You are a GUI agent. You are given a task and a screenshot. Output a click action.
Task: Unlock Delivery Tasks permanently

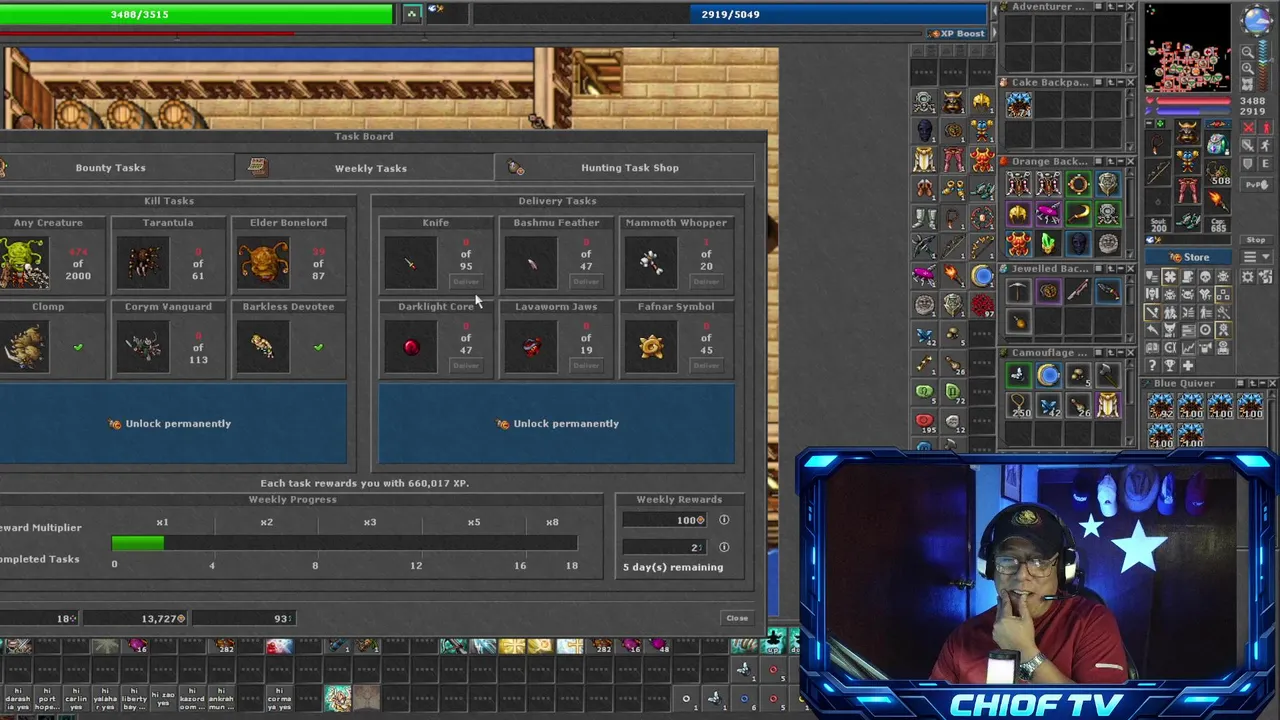[x=557, y=423]
